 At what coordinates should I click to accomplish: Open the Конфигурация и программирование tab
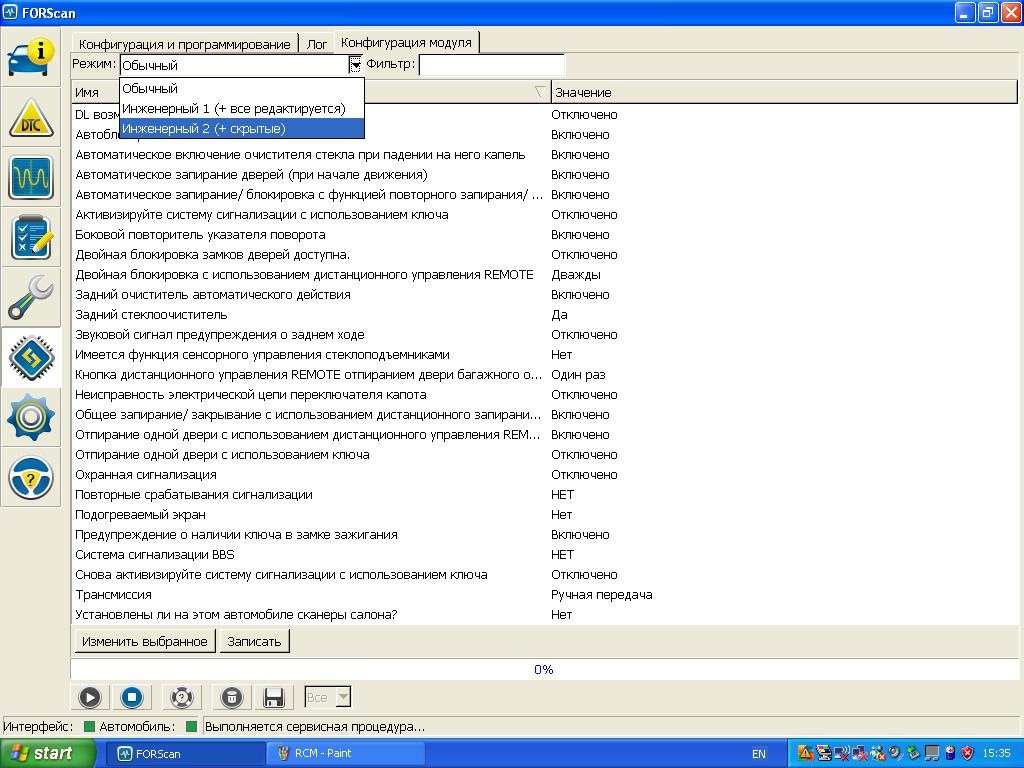point(184,44)
